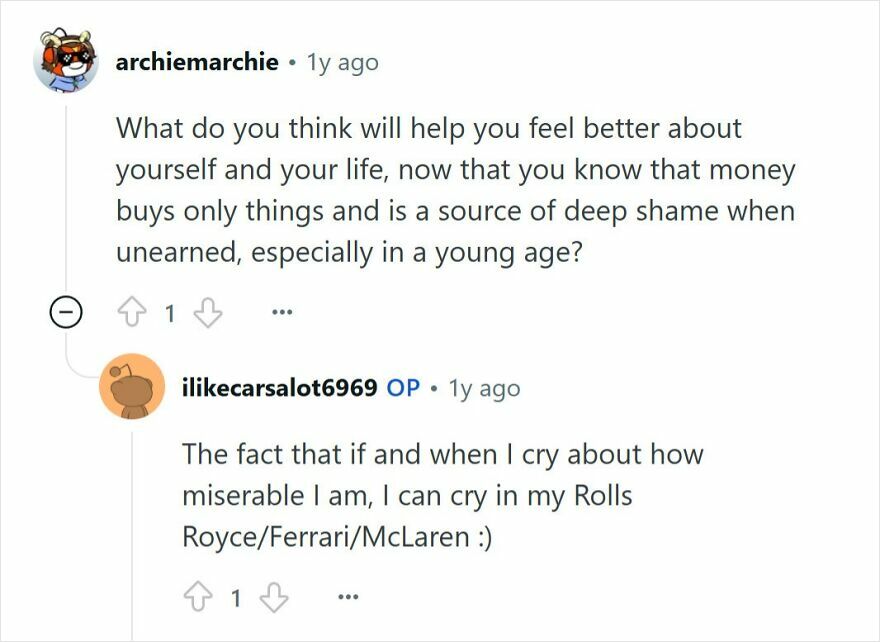Open more options for archiemarchie's comment

click(282, 312)
